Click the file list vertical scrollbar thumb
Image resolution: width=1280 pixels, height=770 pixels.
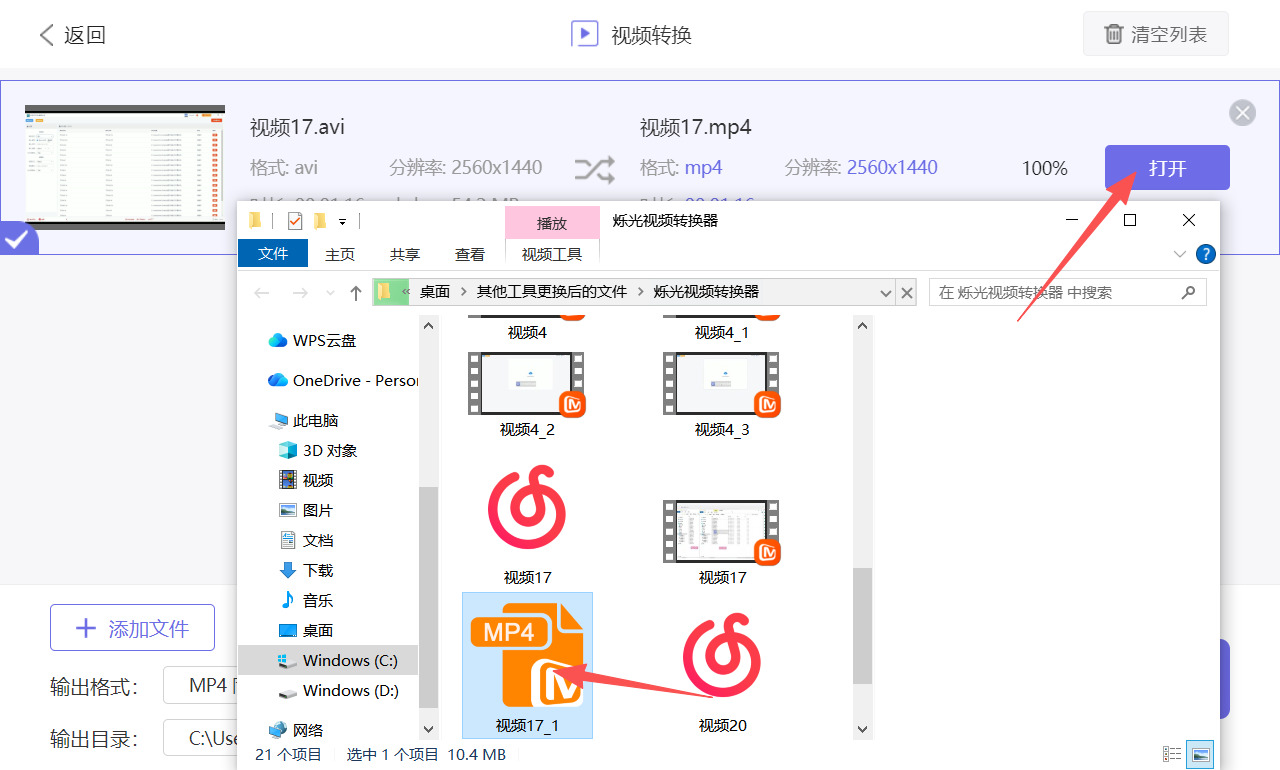pyautogui.click(x=862, y=627)
